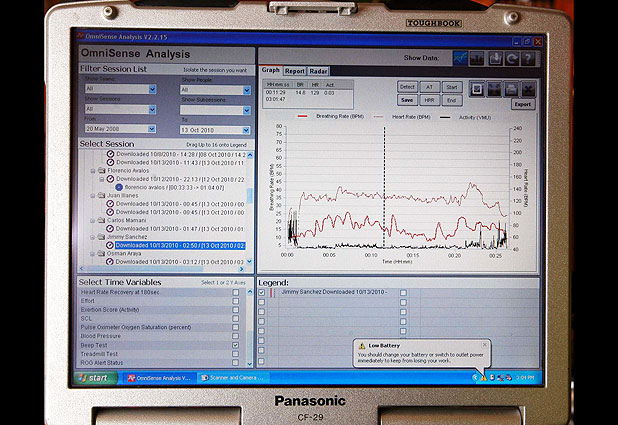Viewport: 618px width, 425px height.
Task: Select Downloaded 10/13/2010 - 02:50 session row
Action: tap(180, 245)
